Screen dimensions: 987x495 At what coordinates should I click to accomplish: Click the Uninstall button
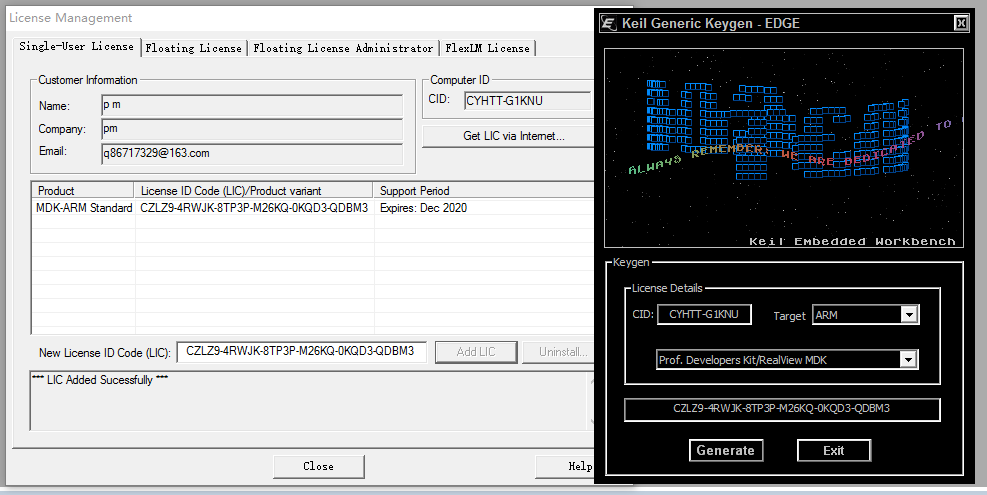click(x=558, y=352)
